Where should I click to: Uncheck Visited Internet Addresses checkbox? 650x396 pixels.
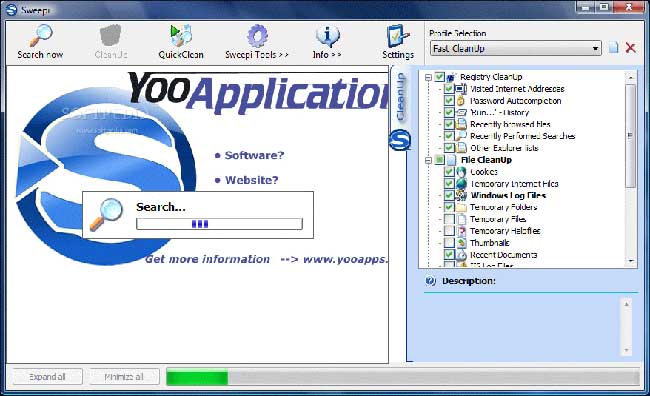tap(449, 89)
